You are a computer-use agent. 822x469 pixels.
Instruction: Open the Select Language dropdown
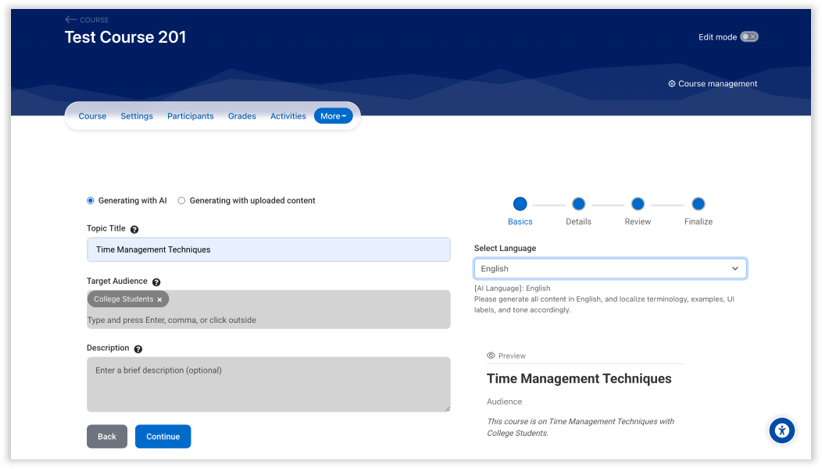(x=610, y=268)
